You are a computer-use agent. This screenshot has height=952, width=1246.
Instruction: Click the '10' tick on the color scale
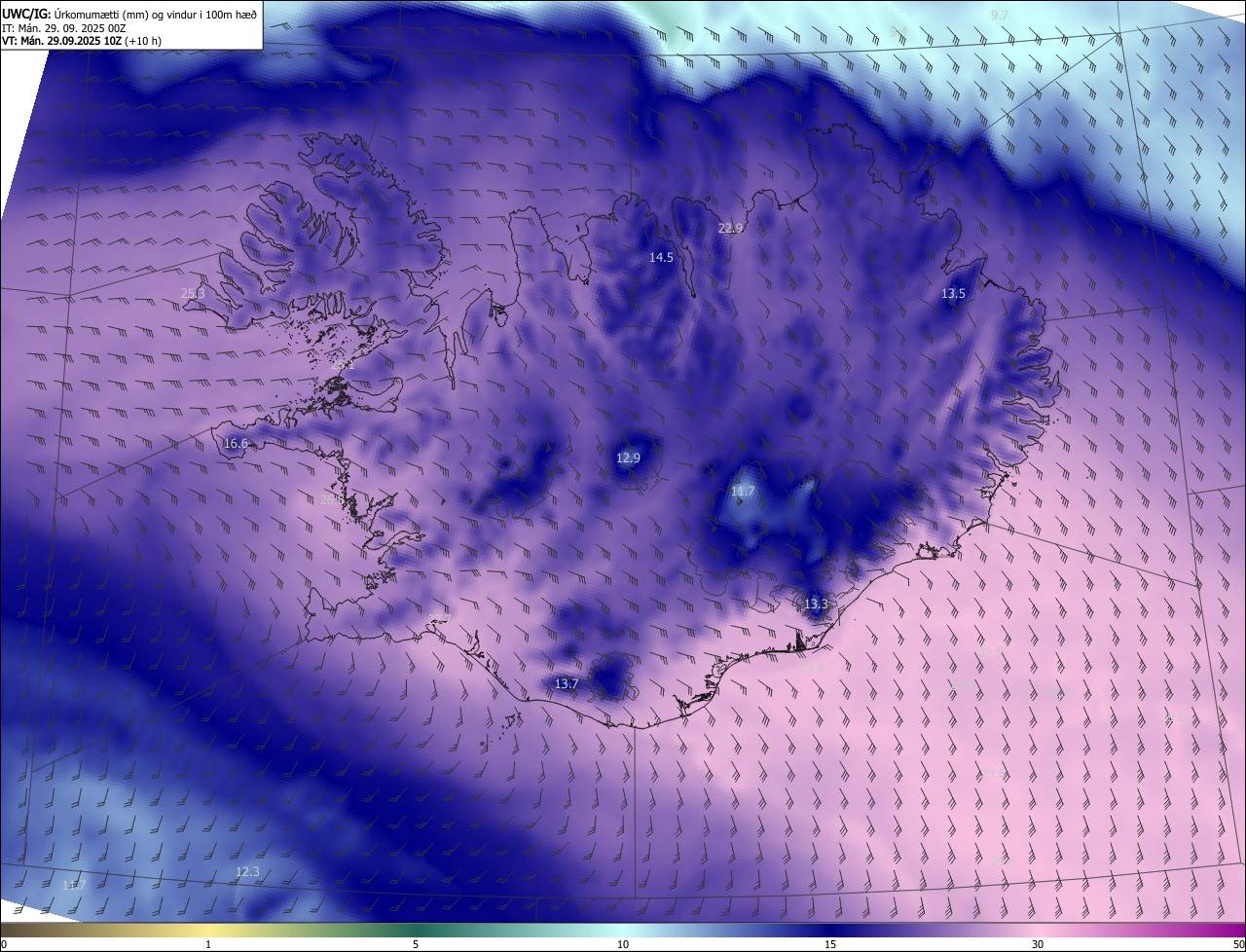coord(623,945)
